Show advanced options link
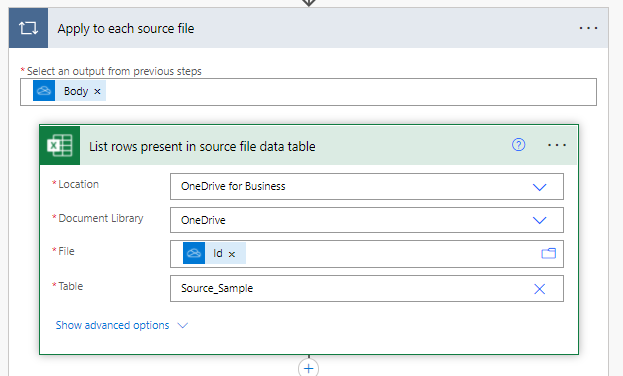The width and height of the screenshot is (623, 376). click(121, 325)
